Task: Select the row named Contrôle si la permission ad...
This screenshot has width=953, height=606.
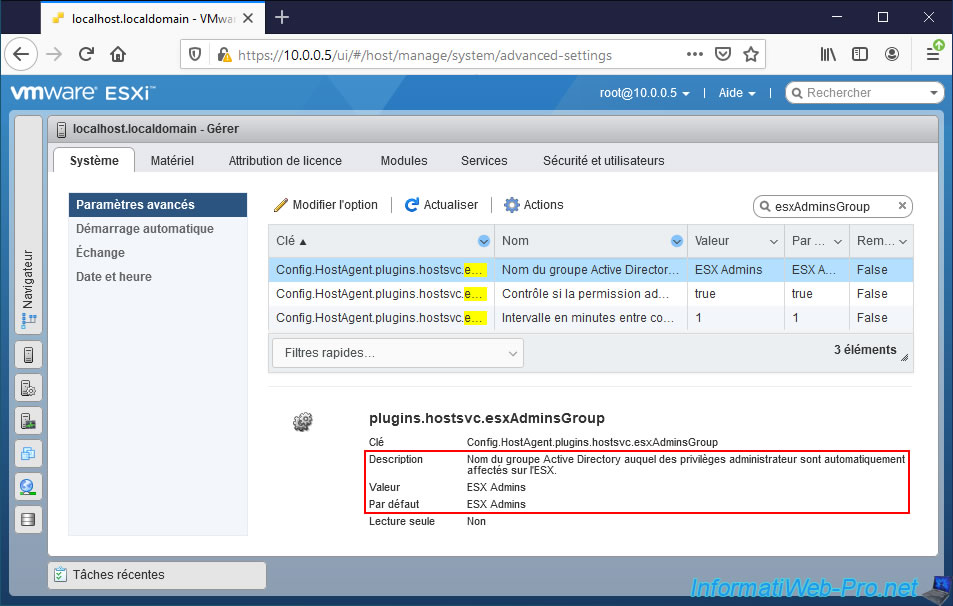Action: click(591, 294)
